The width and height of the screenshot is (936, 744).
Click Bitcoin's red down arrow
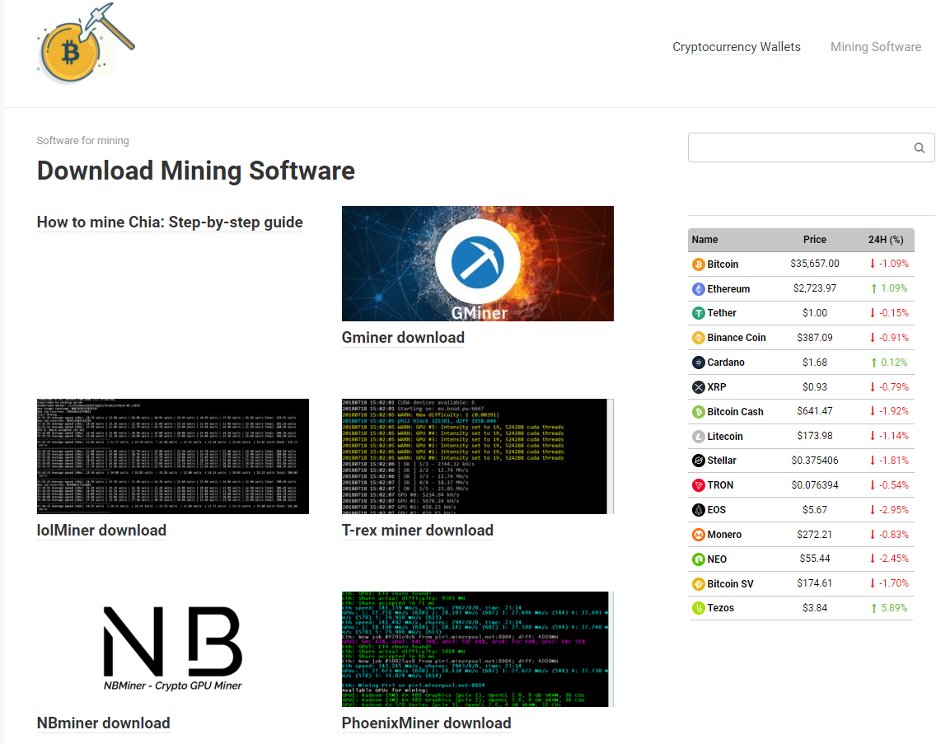(x=872, y=263)
